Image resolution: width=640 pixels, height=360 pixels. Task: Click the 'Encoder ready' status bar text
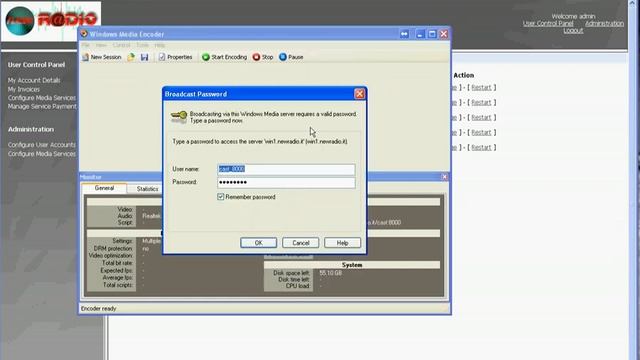point(99,309)
